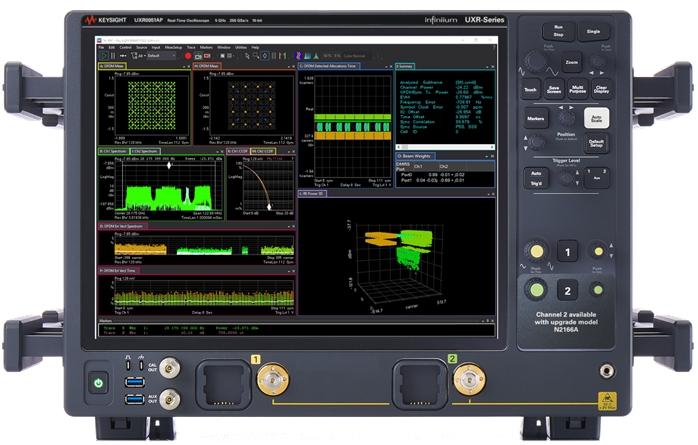Click the large horizontal scale knob
This screenshot has width=698, height=445.
coord(536,61)
